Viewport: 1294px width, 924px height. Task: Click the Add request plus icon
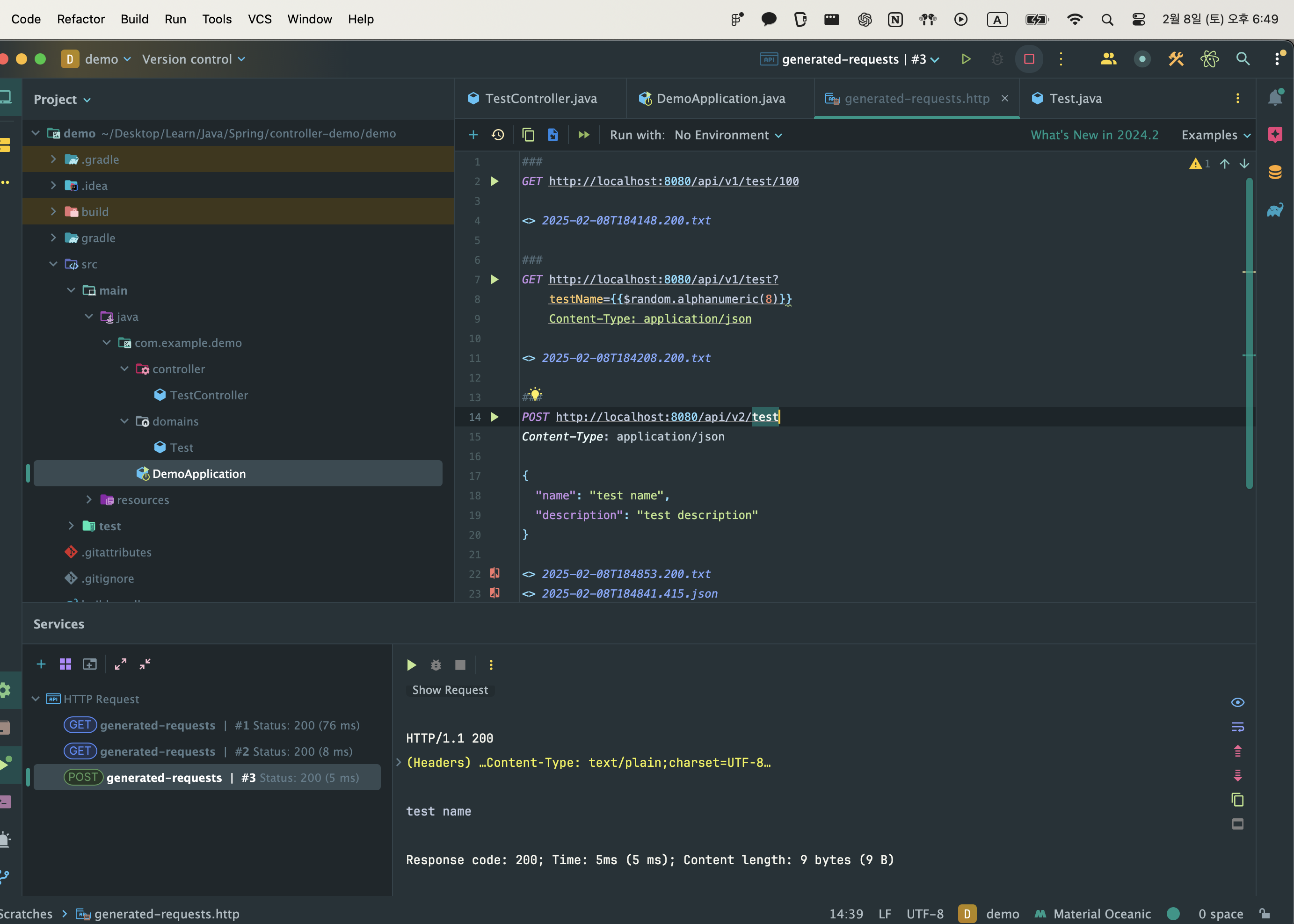pos(473,135)
